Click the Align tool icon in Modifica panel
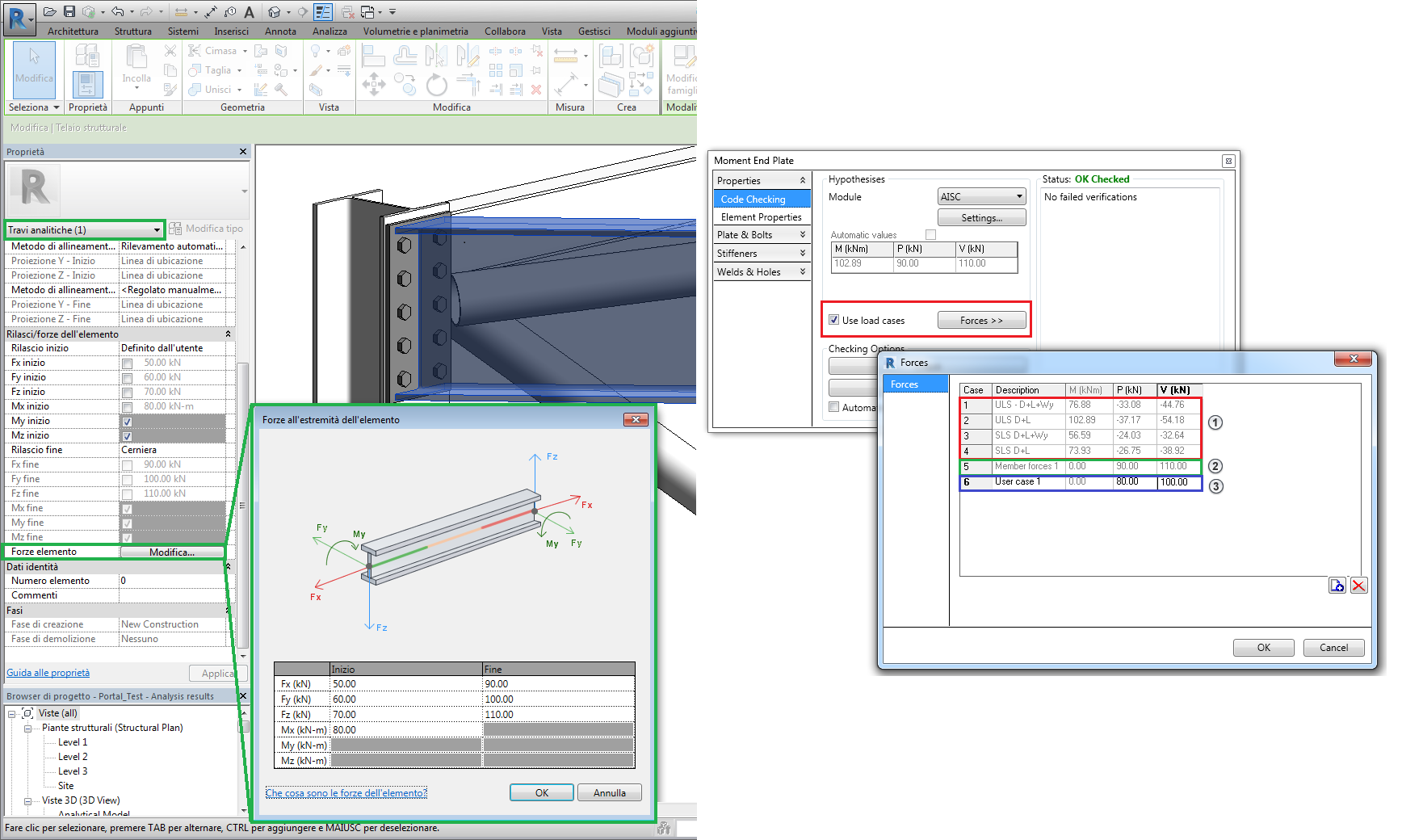 click(x=372, y=55)
